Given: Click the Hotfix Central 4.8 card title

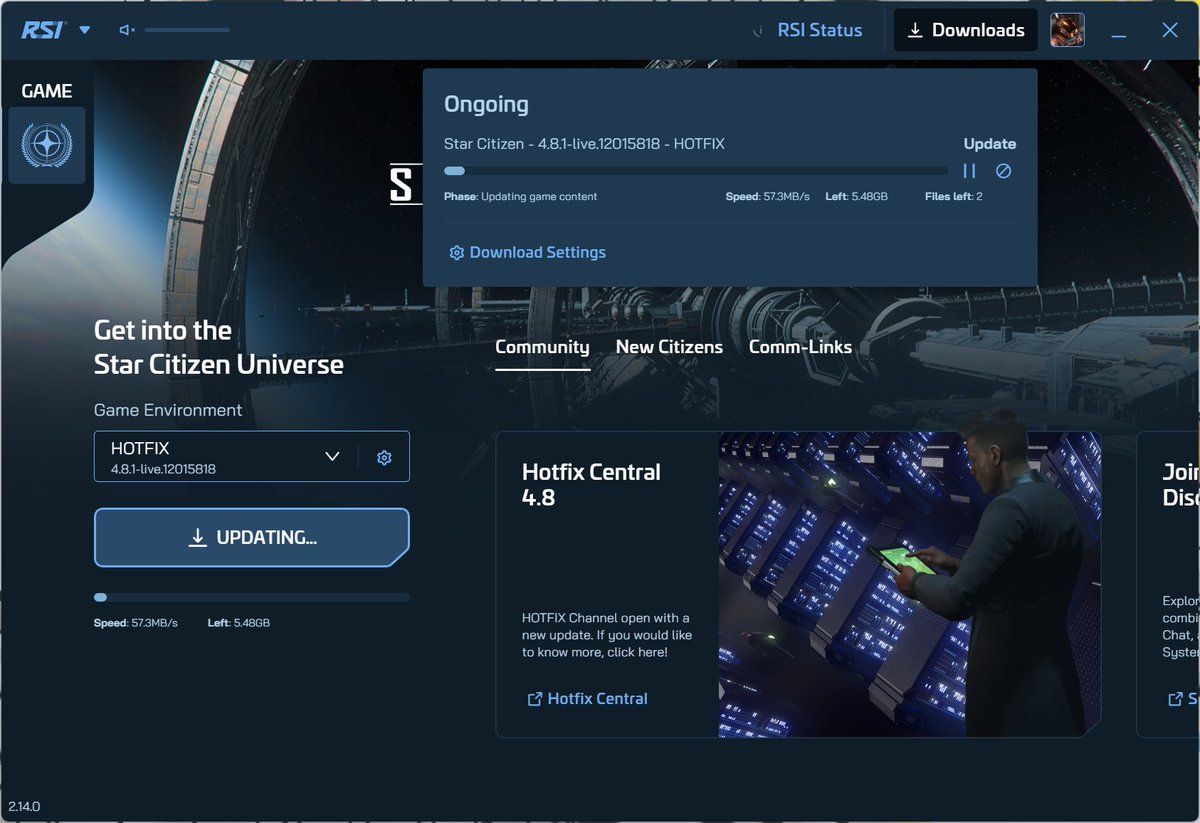Looking at the screenshot, I should [x=591, y=484].
